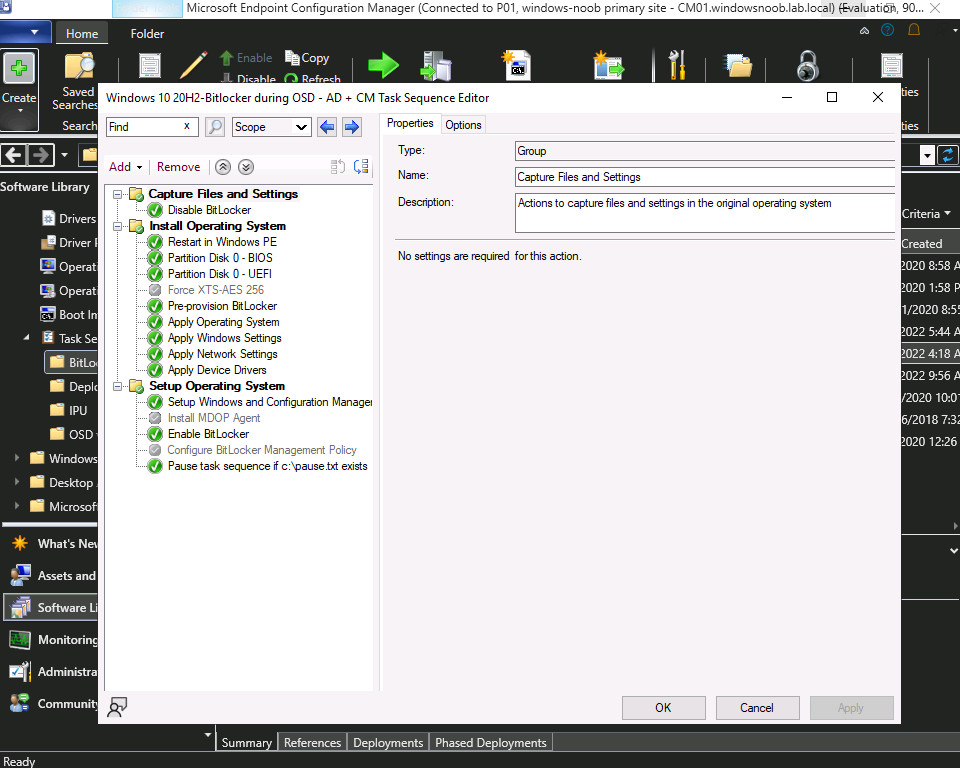Go to previous search result arrow

tap(327, 127)
